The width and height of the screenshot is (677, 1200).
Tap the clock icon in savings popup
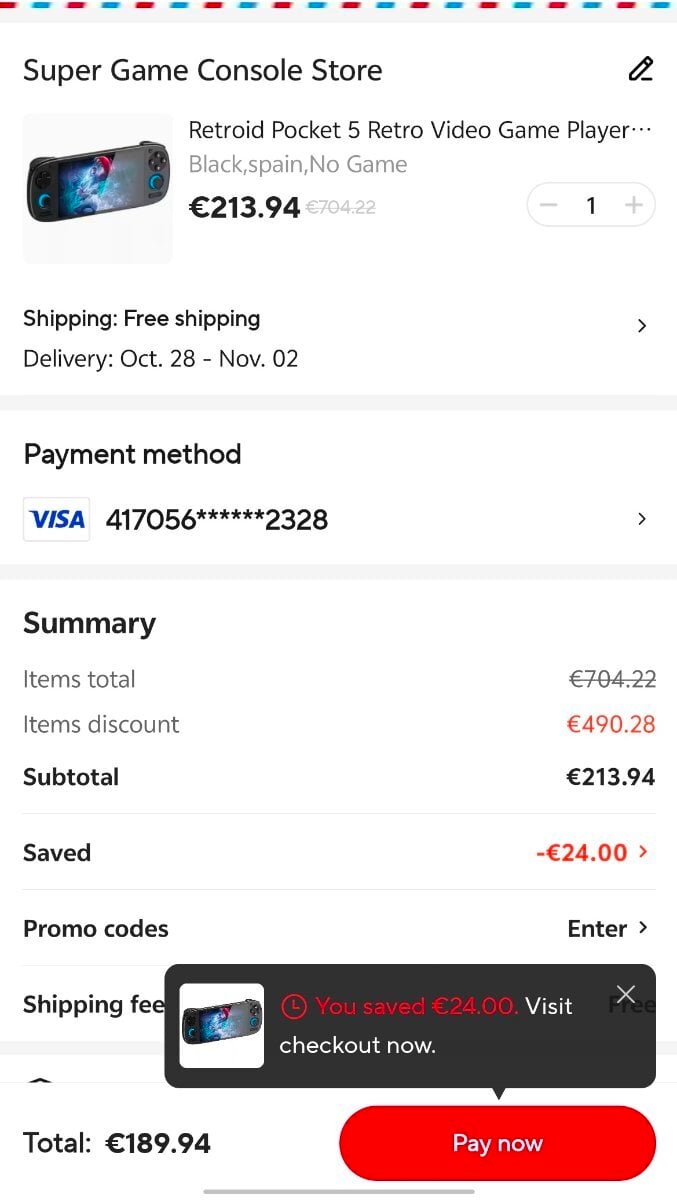(293, 1006)
